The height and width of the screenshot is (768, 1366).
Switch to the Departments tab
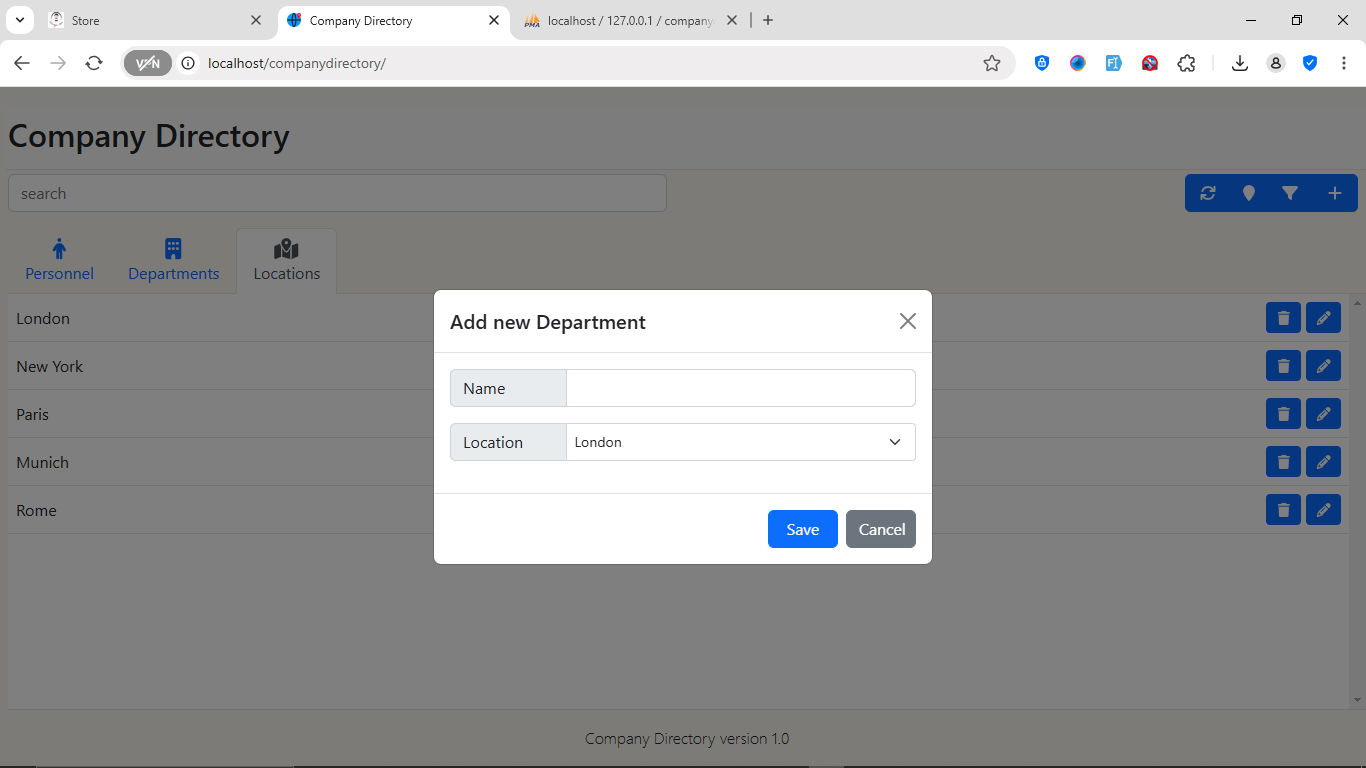coord(173,260)
